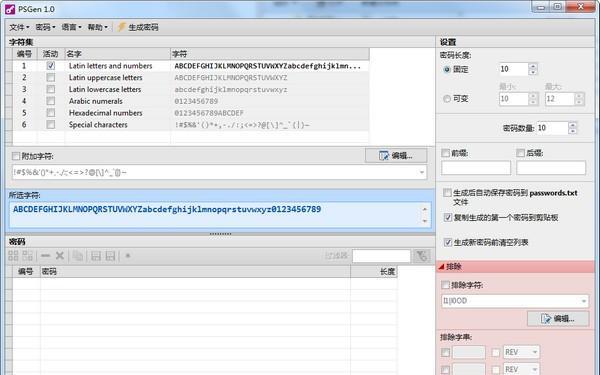Screen dimensions: 600x375
Task: Click the asterisk icon in password toolbar
Action: coord(128,256)
